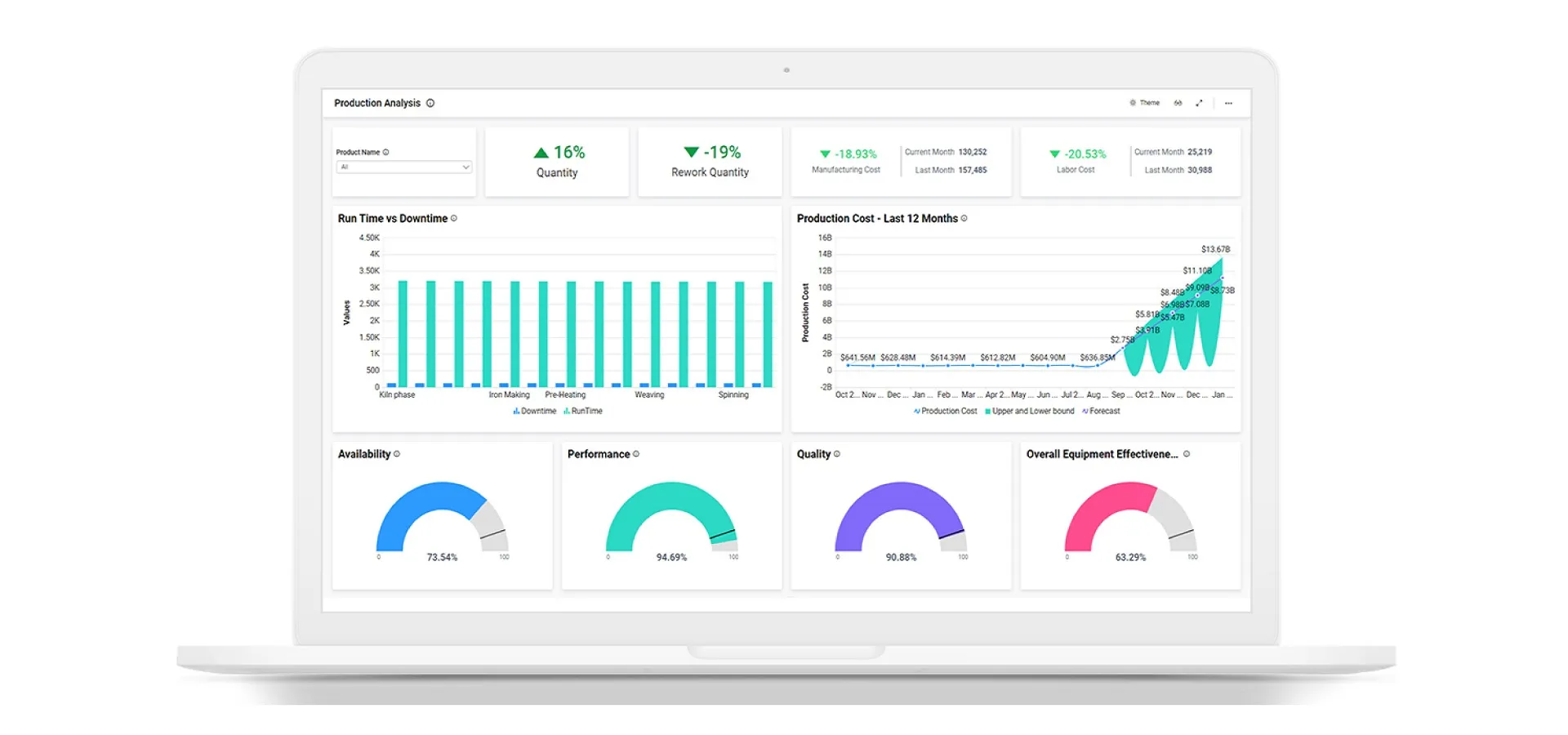Click the info icon on the Quality gauge

[x=838, y=454]
